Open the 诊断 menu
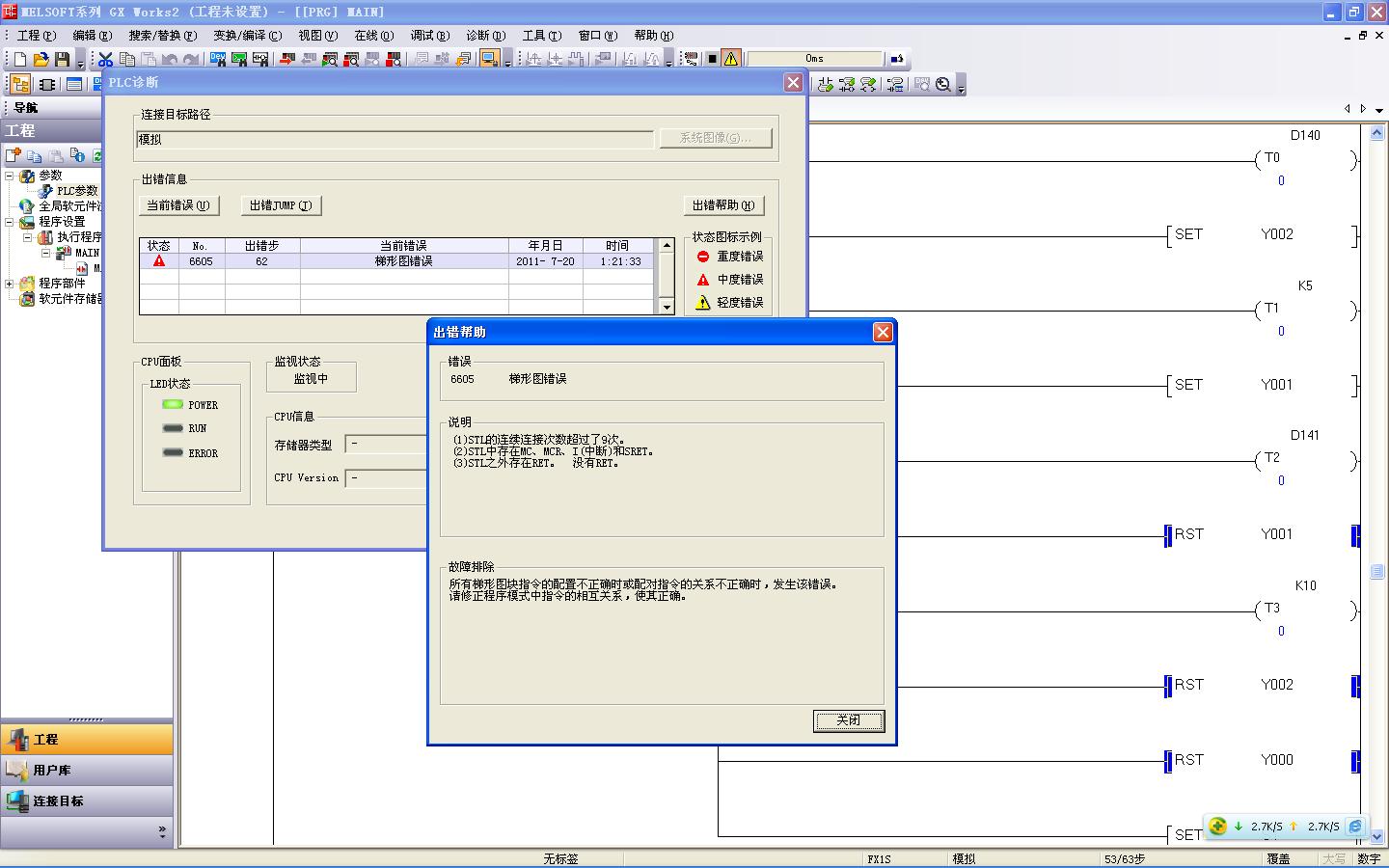 click(x=485, y=36)
